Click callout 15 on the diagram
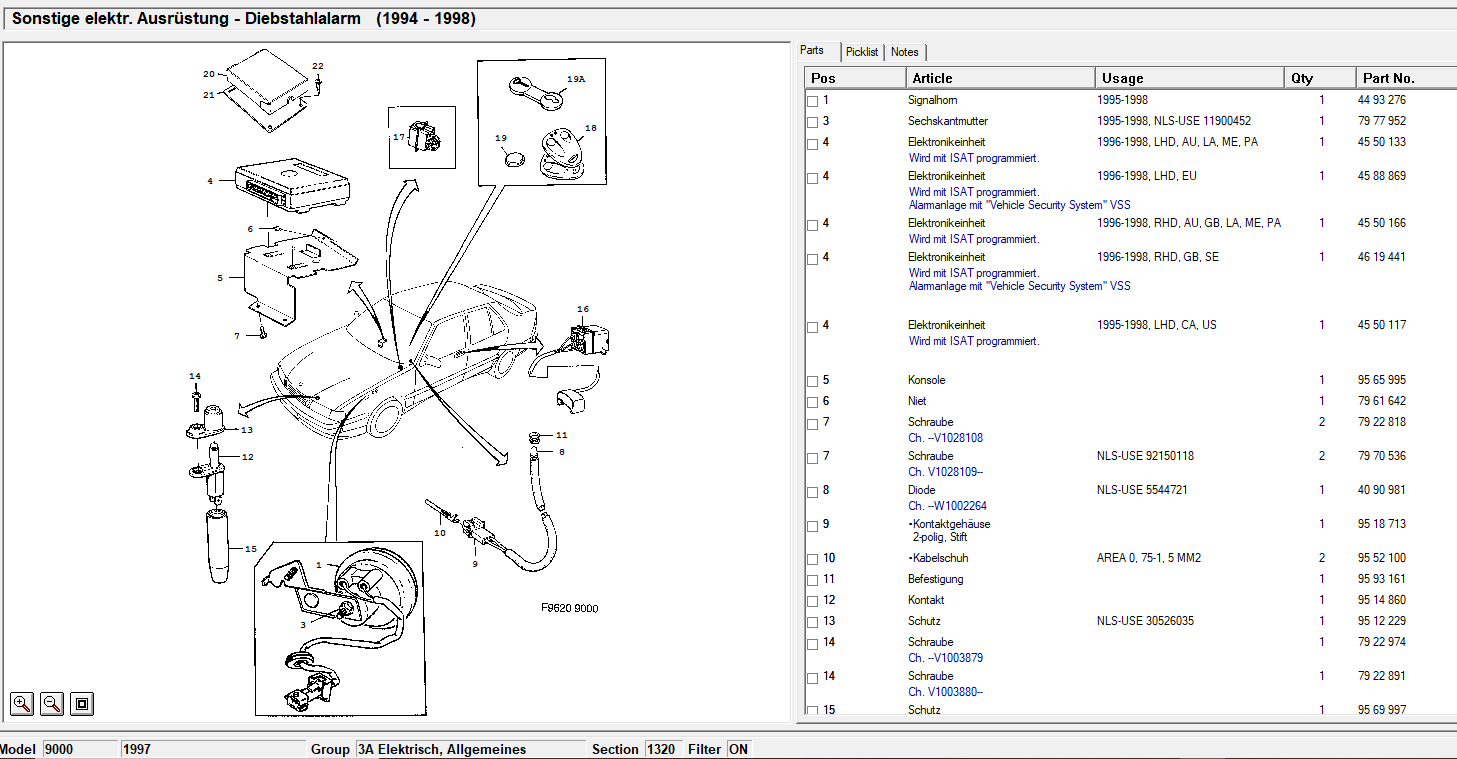 coord(250,548)
